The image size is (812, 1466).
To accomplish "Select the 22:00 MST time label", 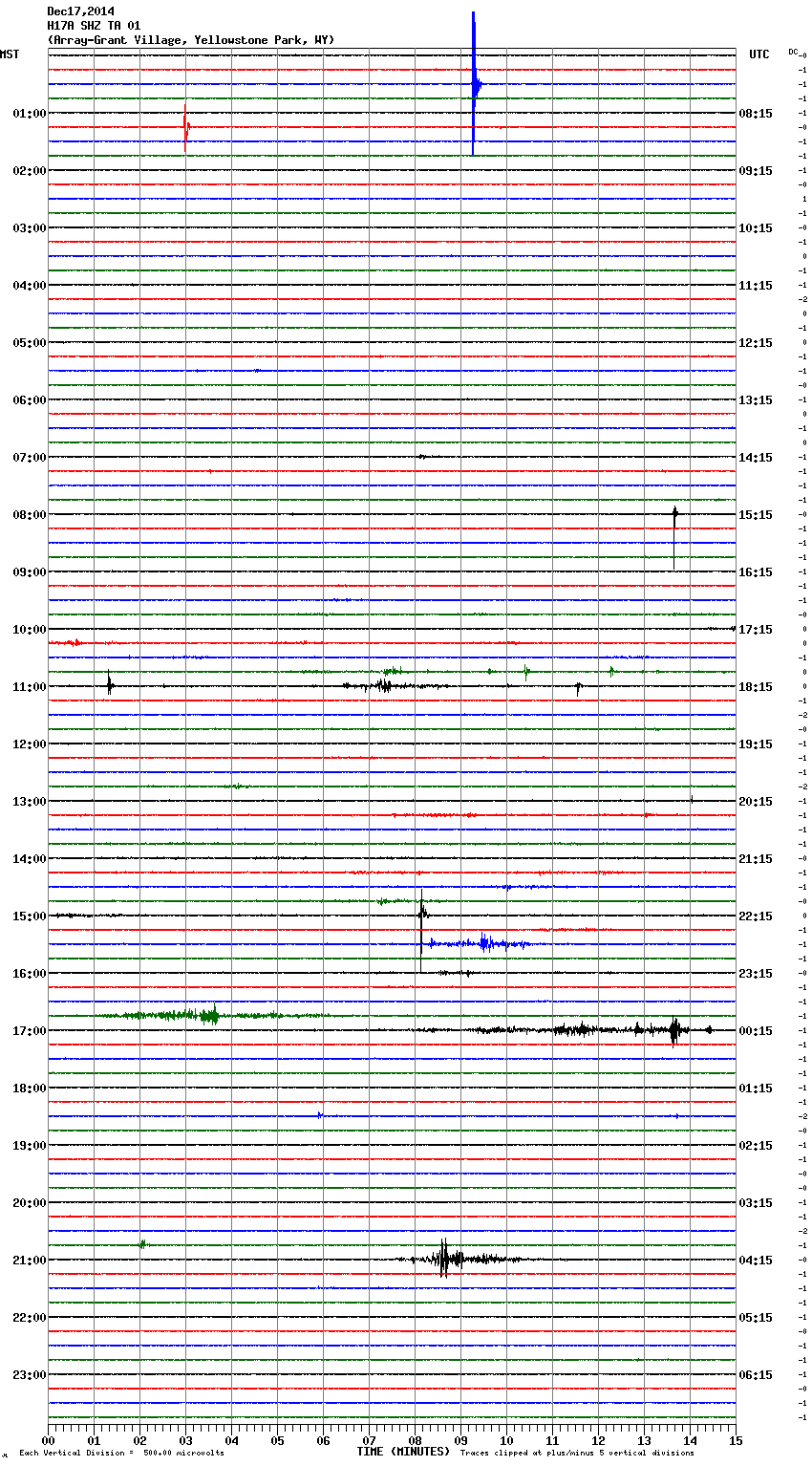I will pos(29,1318).
